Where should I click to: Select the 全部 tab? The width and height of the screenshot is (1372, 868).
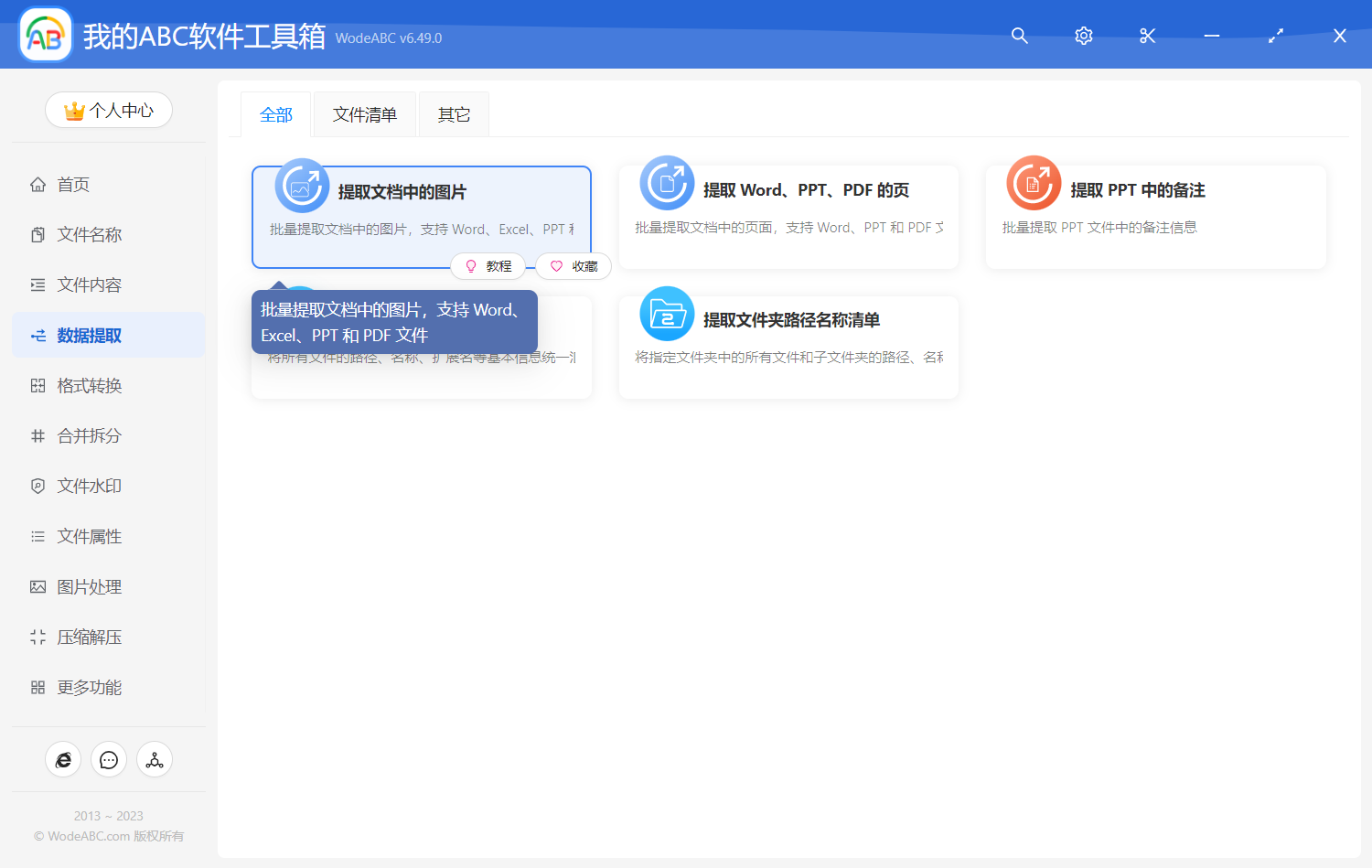tap(276, 113)
